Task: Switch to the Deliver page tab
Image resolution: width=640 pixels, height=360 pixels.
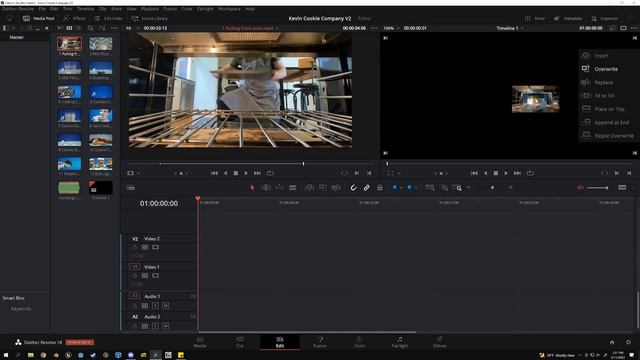Action: click(440, 342)
